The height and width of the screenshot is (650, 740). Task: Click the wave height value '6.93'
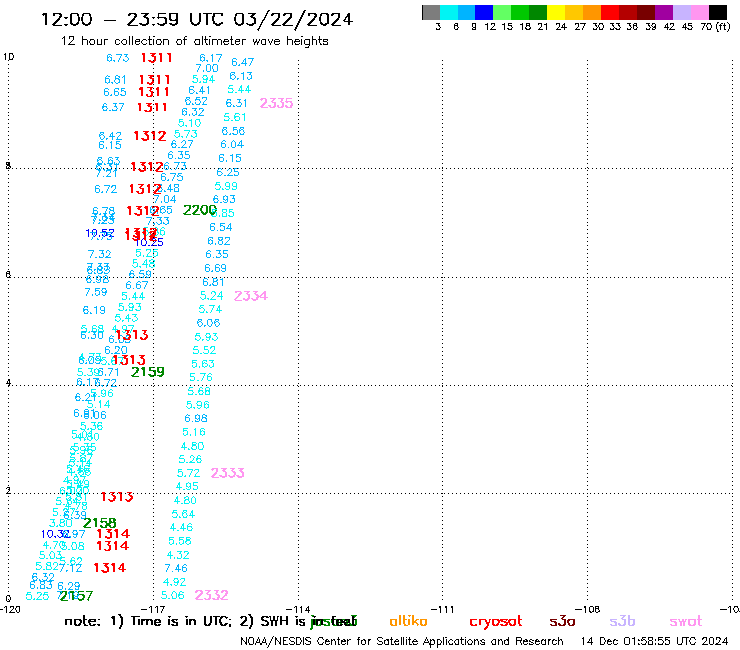click(x=224, y=199)
